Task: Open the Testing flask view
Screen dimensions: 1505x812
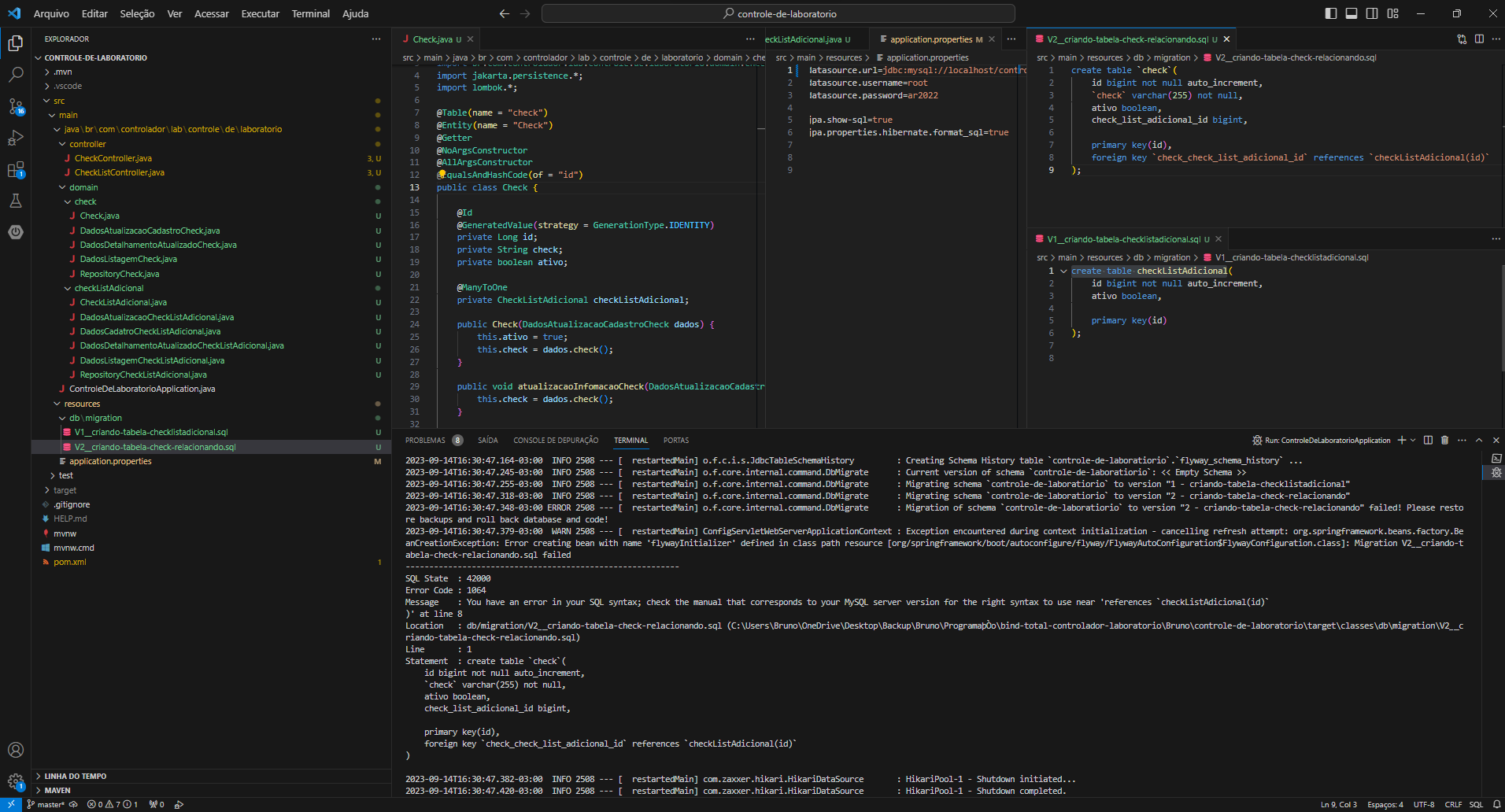Action: click(15, 201)
